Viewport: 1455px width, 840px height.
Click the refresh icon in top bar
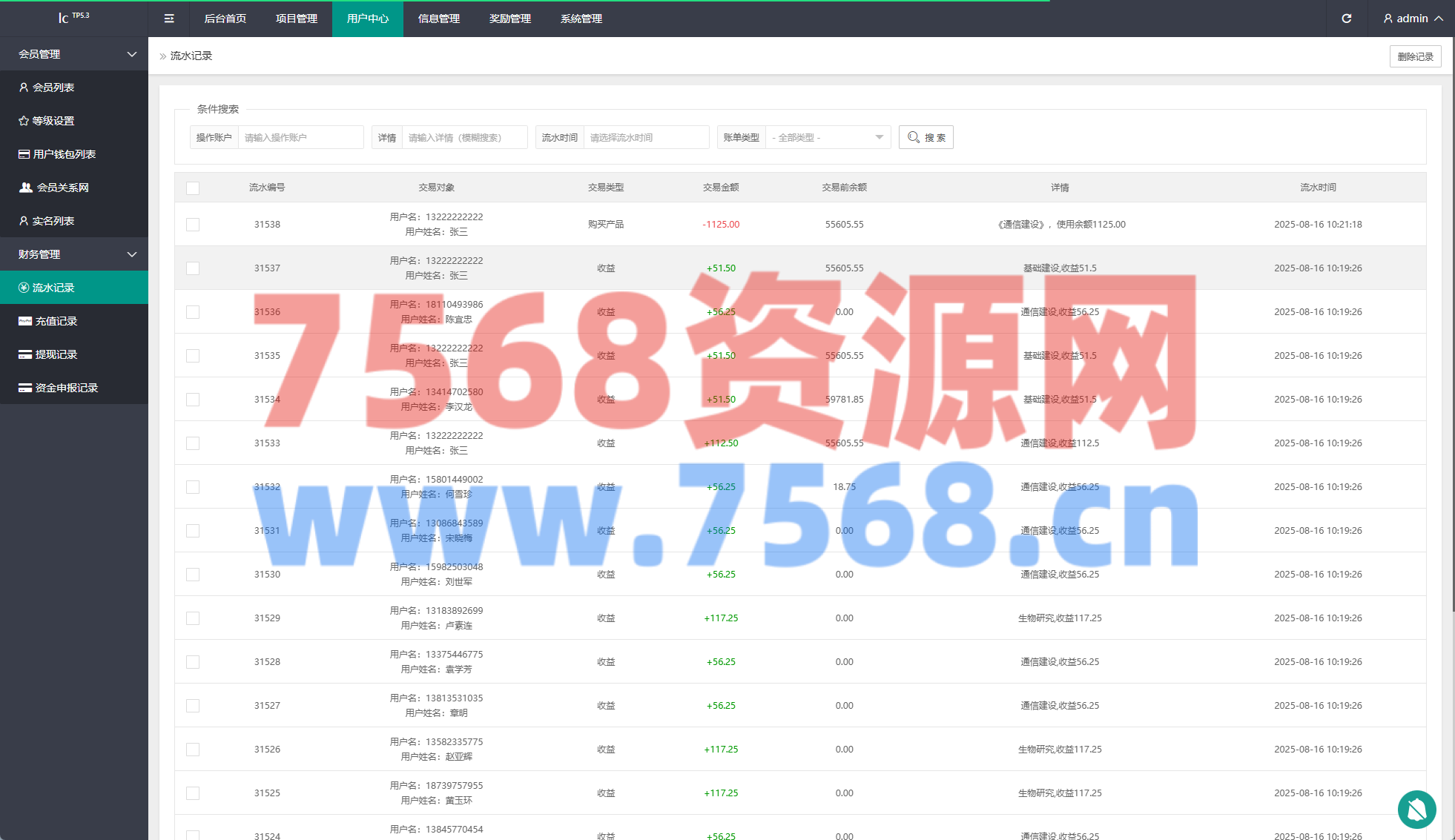tap(1346, 19)
